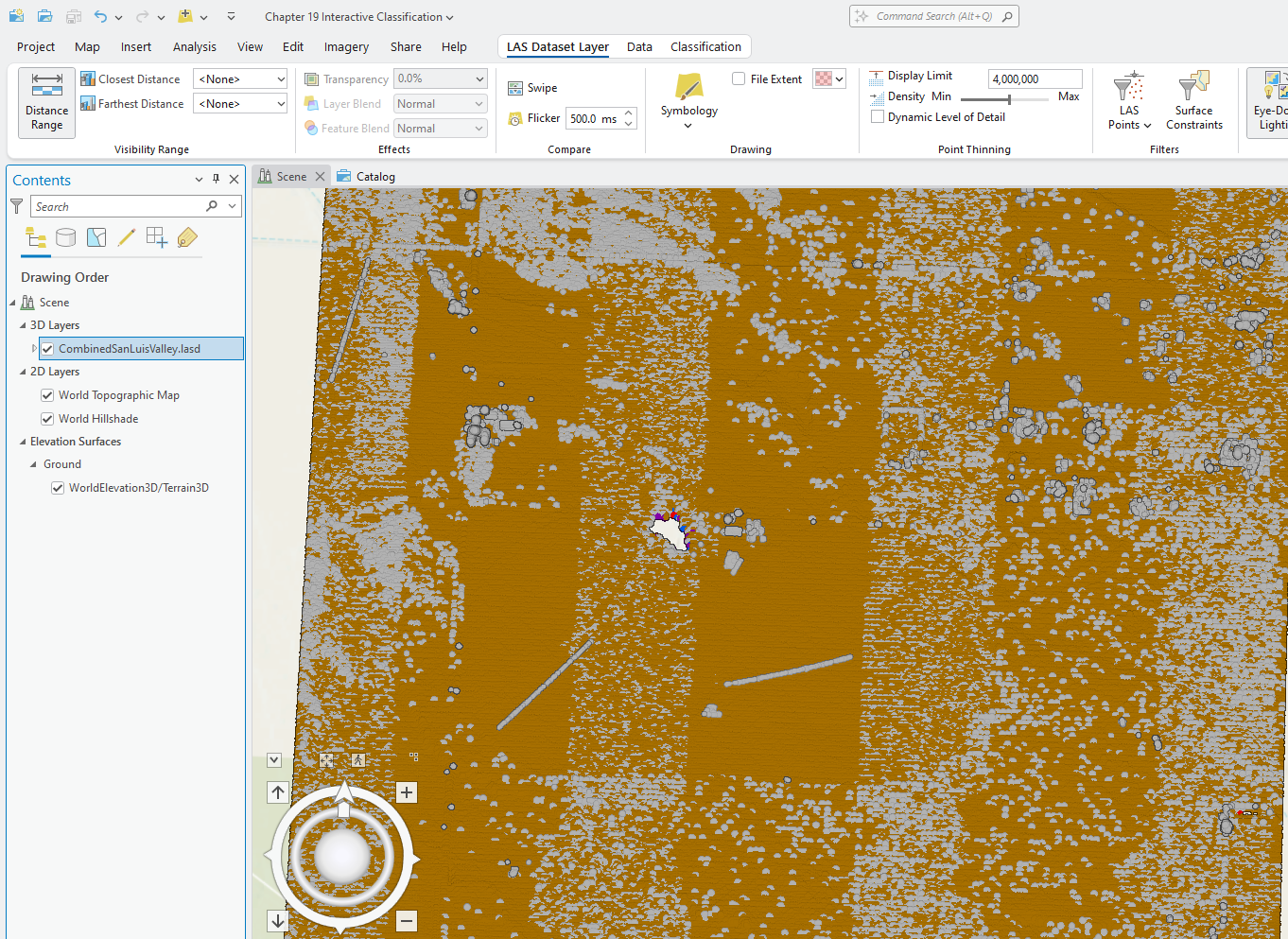1288x939 pixels.
Task: Open the Farthest Distance dropdown
Action: pos(240,104)
